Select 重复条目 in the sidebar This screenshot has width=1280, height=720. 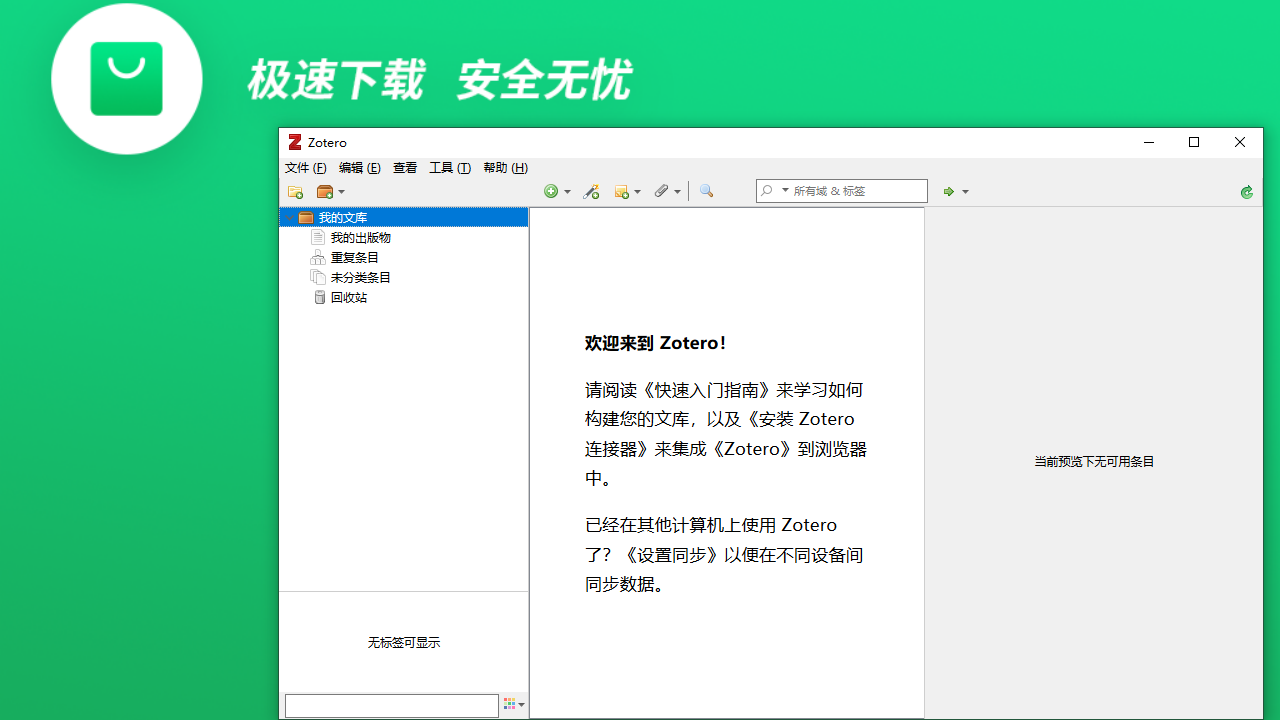pyautogui.click(x=354, y=257)
